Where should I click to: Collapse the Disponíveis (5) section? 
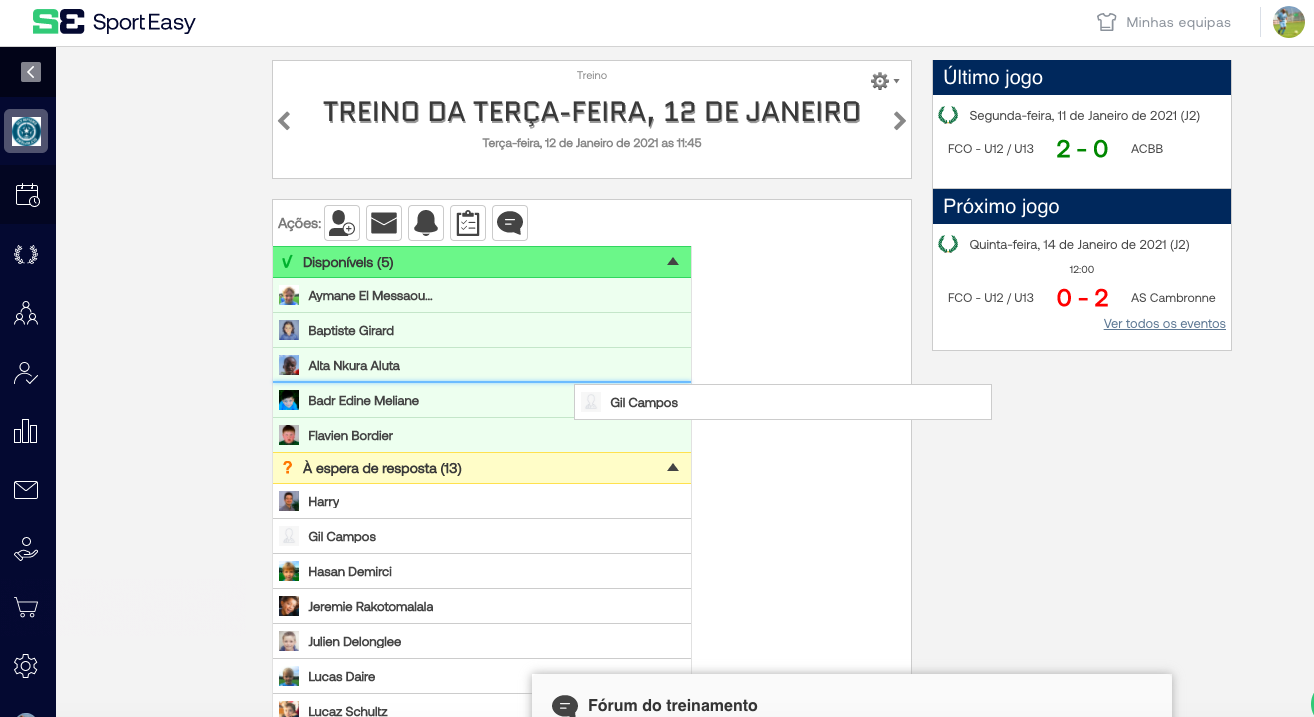[673, 262]
